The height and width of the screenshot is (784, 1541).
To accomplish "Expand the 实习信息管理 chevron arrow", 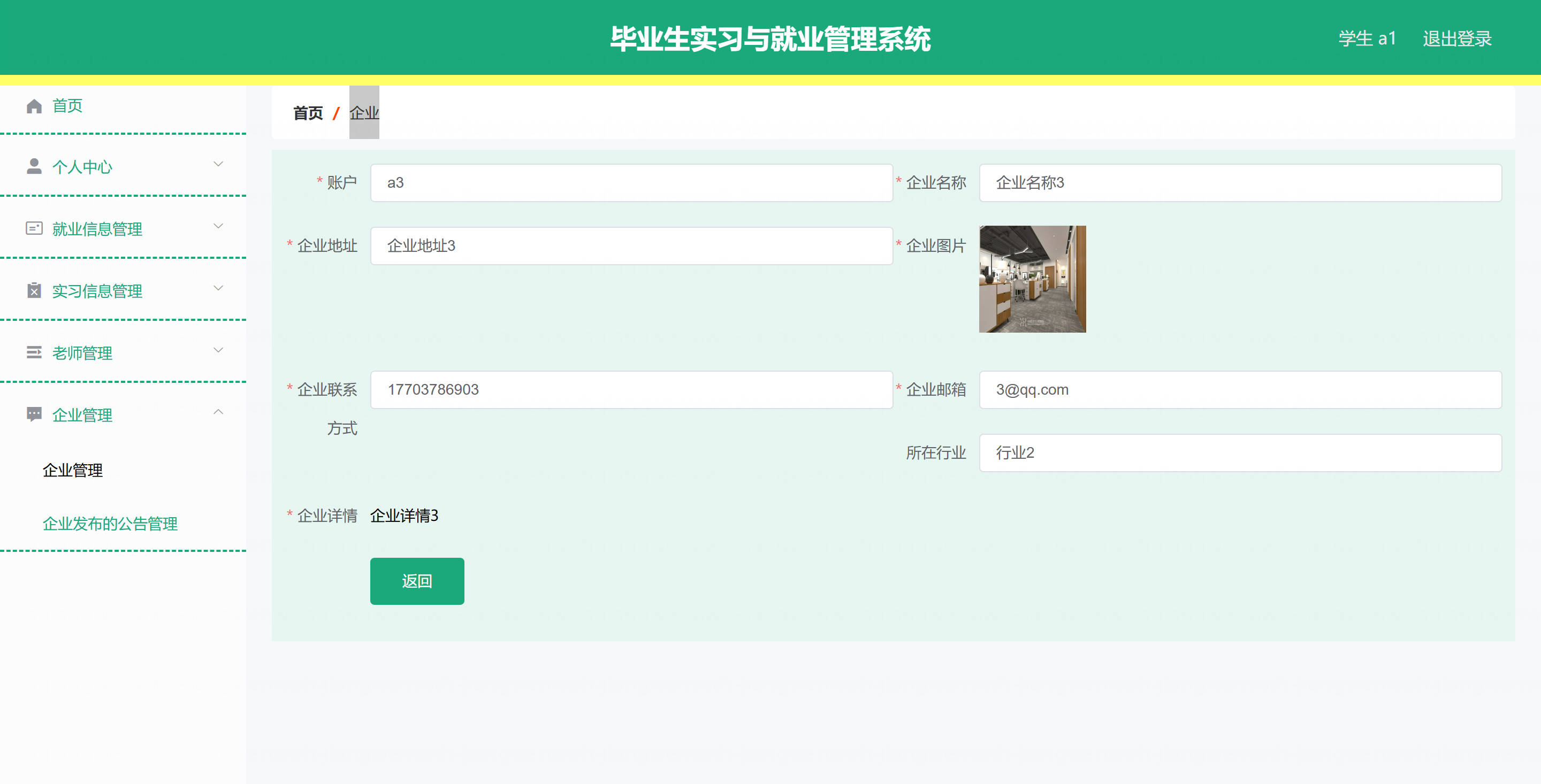I will (218, 288).
